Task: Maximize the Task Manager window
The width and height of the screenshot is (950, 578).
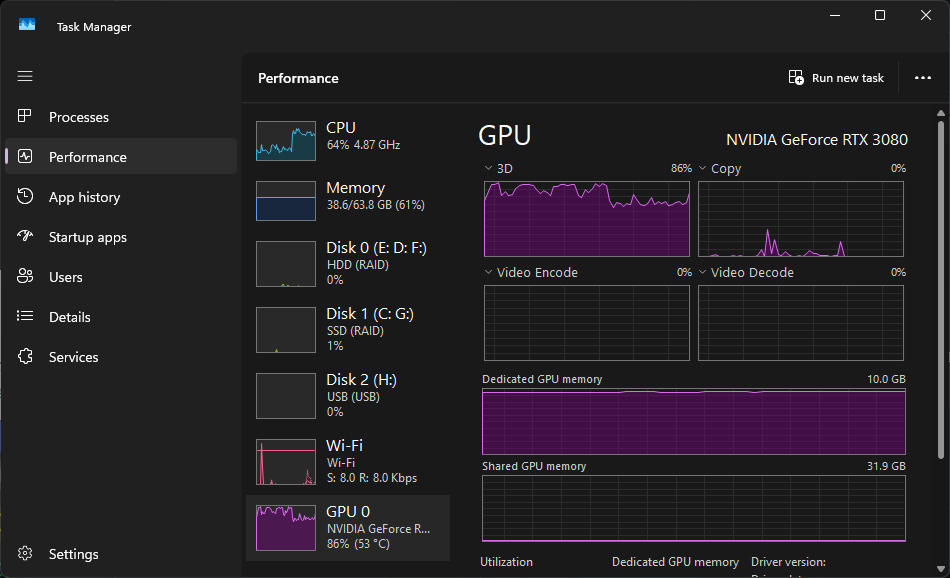Action: pos(880,15)
